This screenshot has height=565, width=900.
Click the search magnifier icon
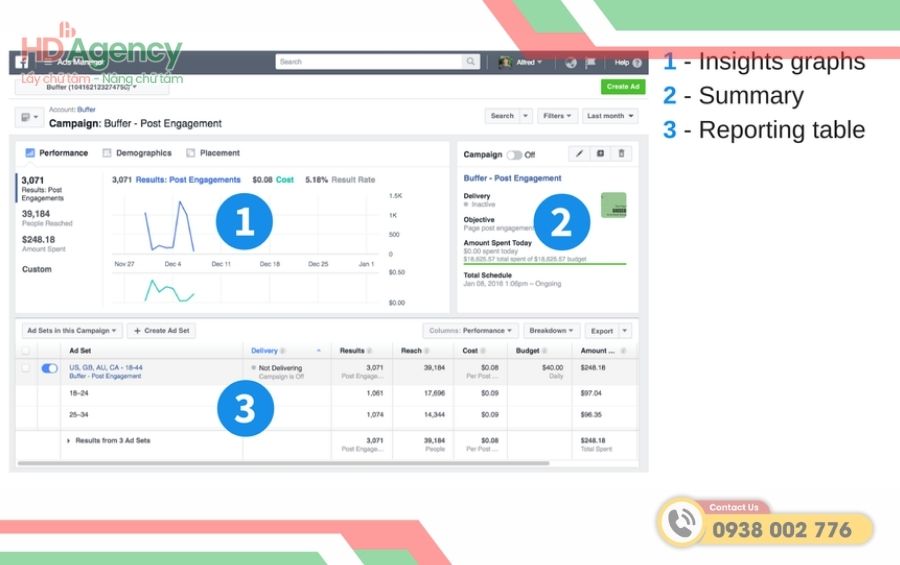pos(471,61)
